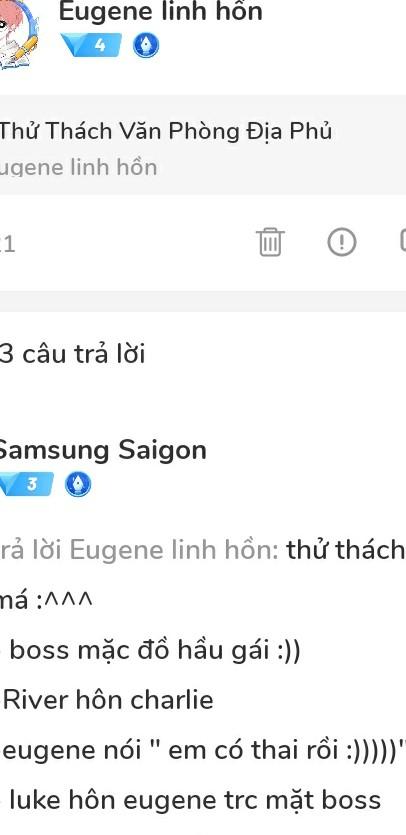Viewport: 406px width, 835px height.
Task: Select the 'River hôn charlie' comment line
Action: pyautogui.click(x=108, y=700)
